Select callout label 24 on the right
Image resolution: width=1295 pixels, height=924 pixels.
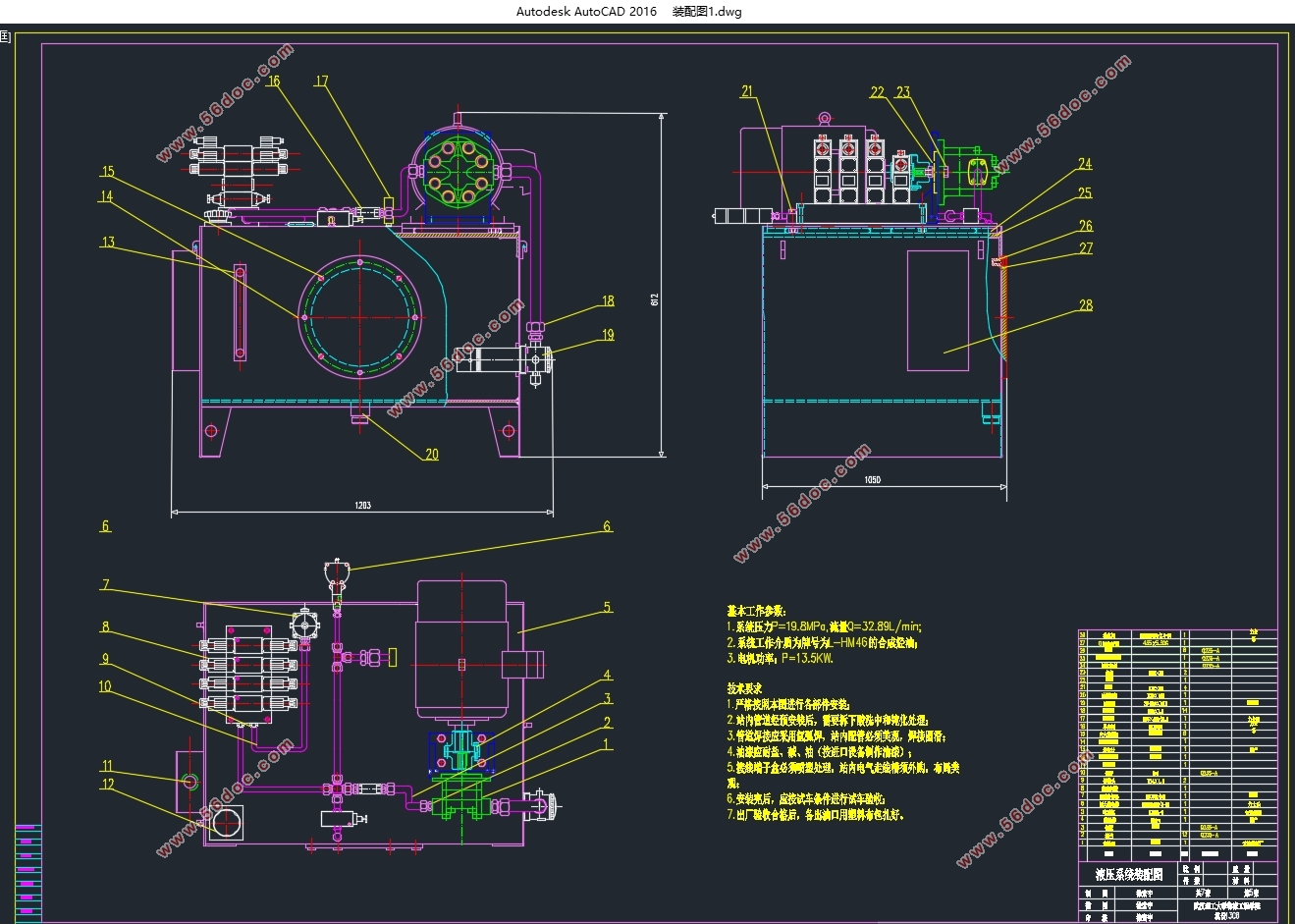pos(1084,164)
